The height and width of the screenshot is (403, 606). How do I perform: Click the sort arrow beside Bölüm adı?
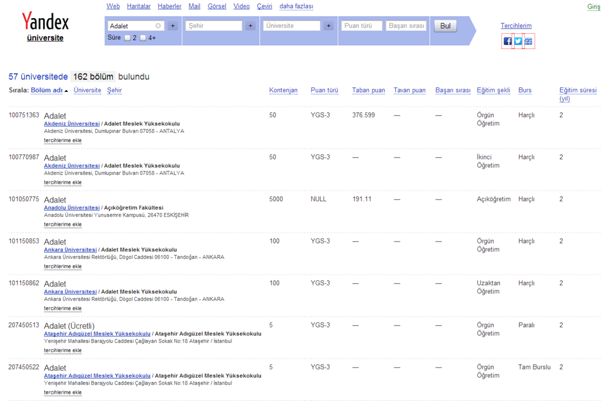[67, 91]
